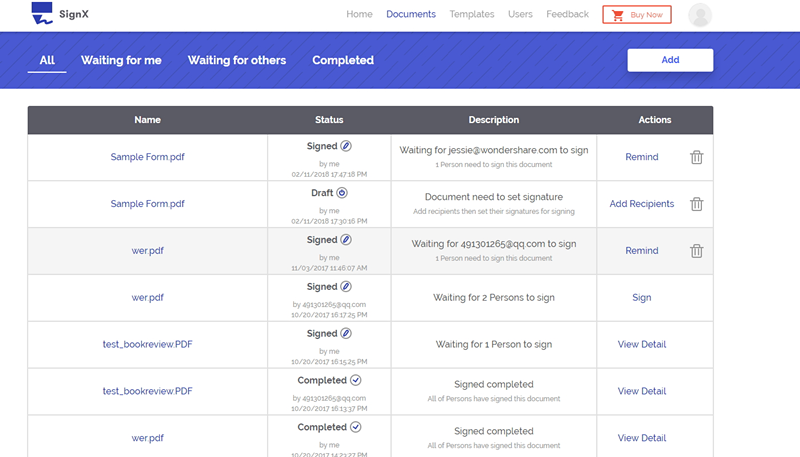The image size is (800, 457).
Task: Click the SignX logo icon
Action: (42, 13)
